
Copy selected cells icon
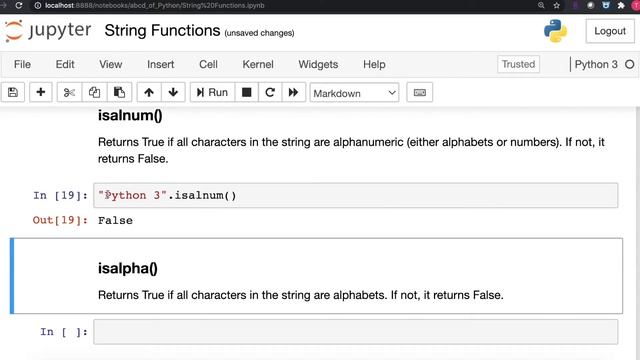94,92
